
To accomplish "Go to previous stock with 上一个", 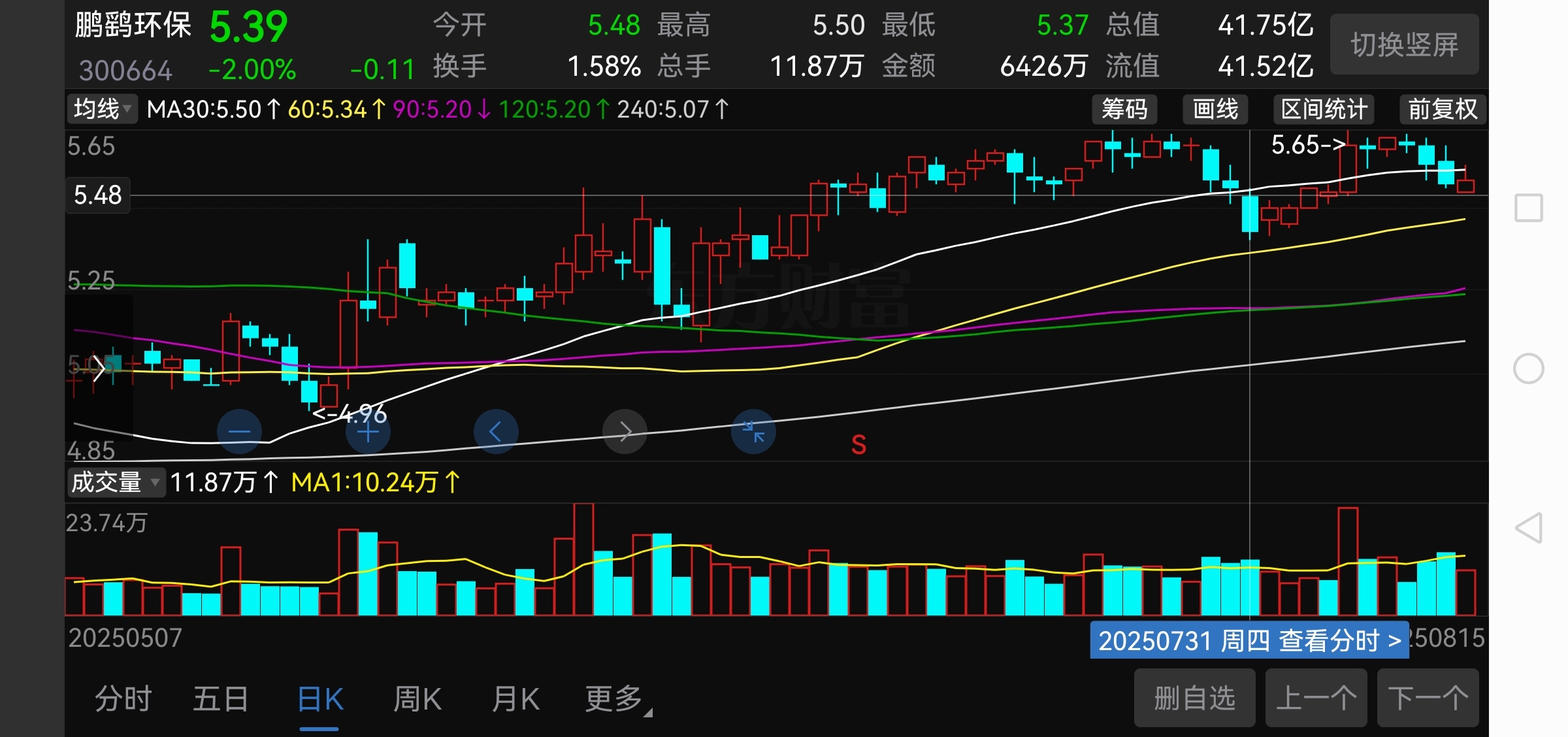I will [x=1316, y=698].
